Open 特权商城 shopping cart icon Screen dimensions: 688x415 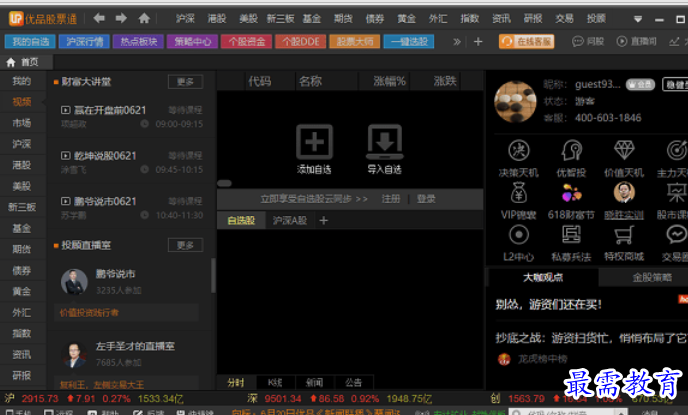[624, 235]
